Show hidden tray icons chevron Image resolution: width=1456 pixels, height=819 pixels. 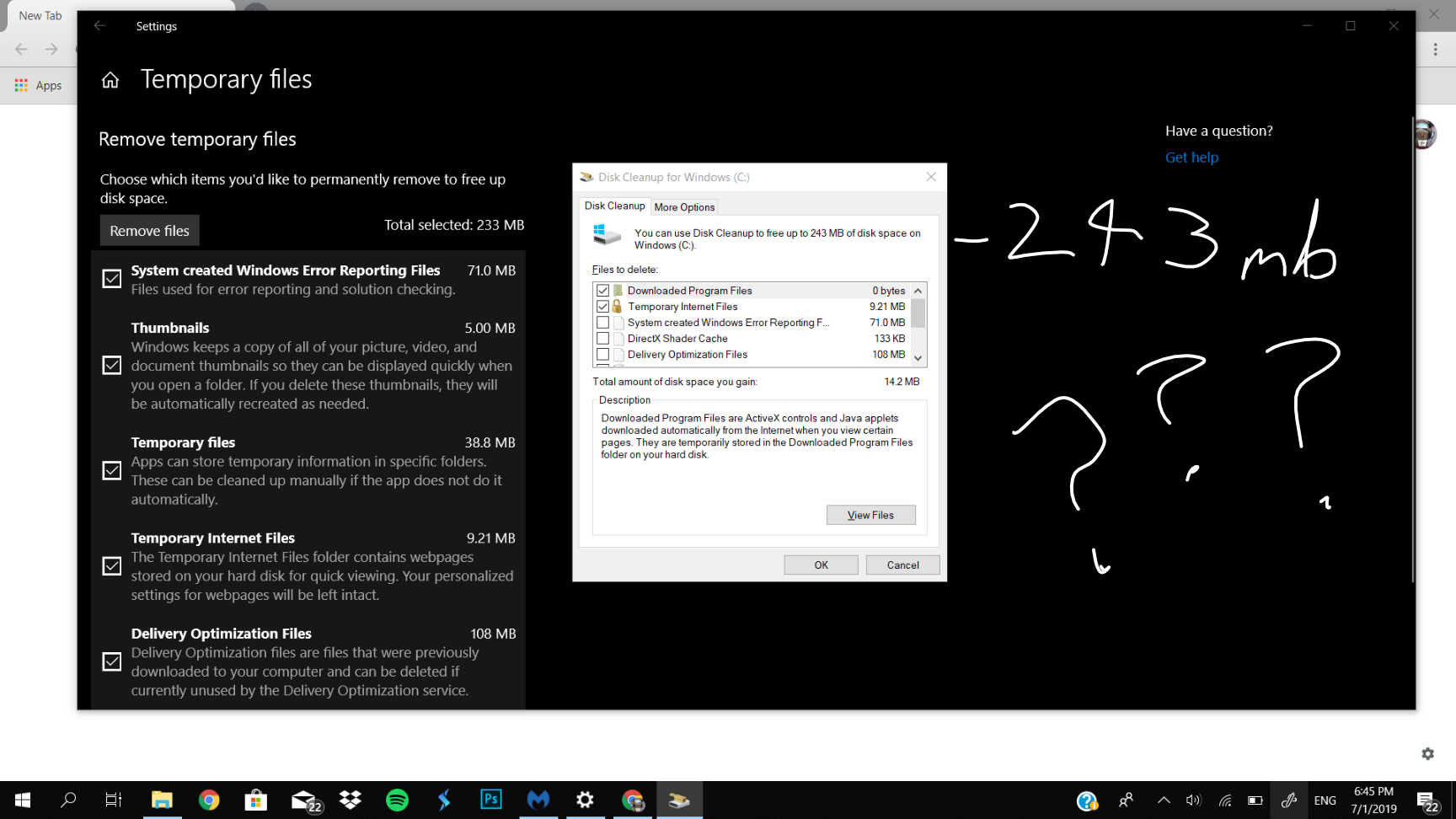[1164, 800]
